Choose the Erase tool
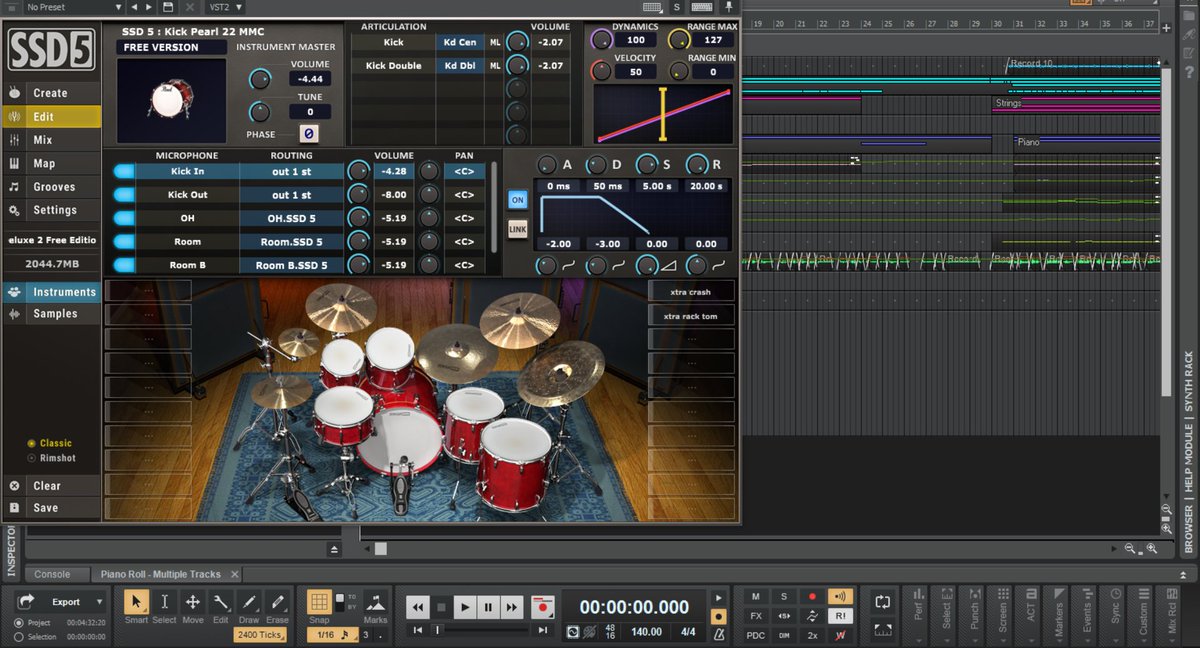The image size is (1200, 648). click(x=277, y=603)
